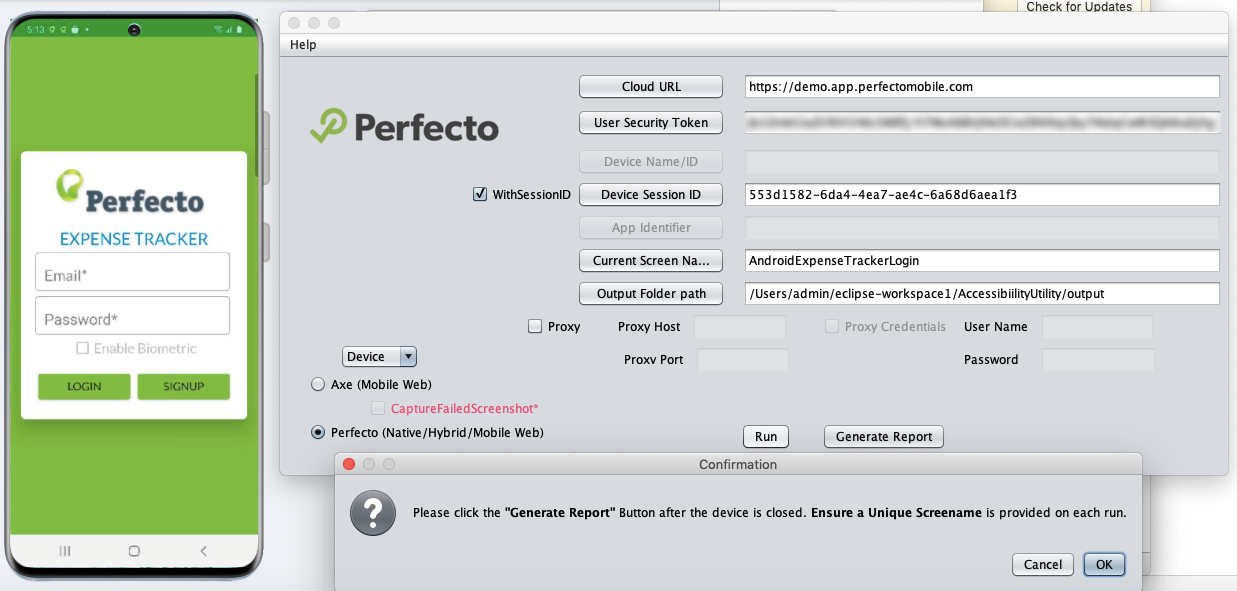Select Axe (Mobile Web) radio button
This screenshot has height=591, width=1237.
318,384
